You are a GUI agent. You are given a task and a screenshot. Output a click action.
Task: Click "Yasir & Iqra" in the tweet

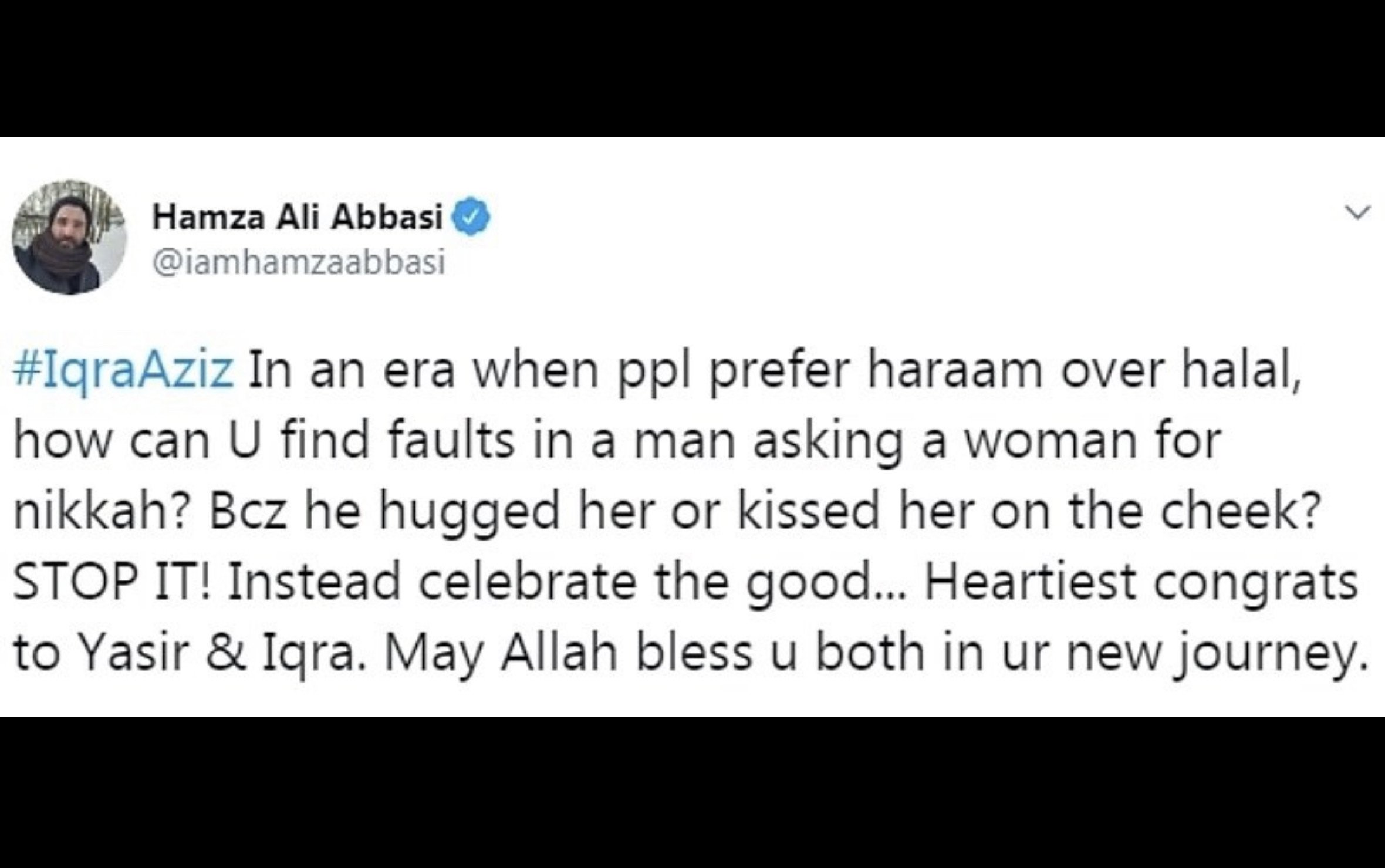[224, 651]
